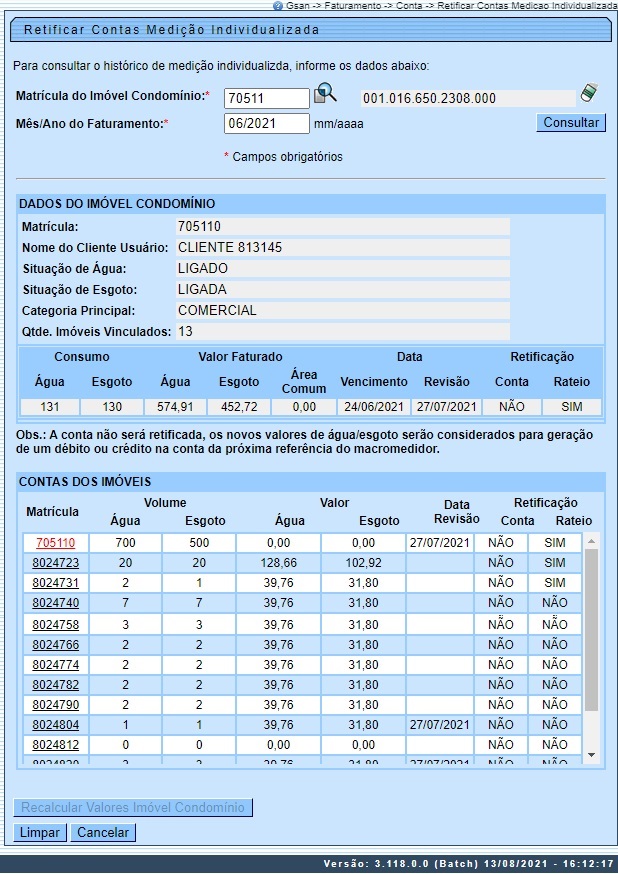Click the accounts list scrollbar down arrow
Viewport: 618px width, 874px height.
(591, 754)
